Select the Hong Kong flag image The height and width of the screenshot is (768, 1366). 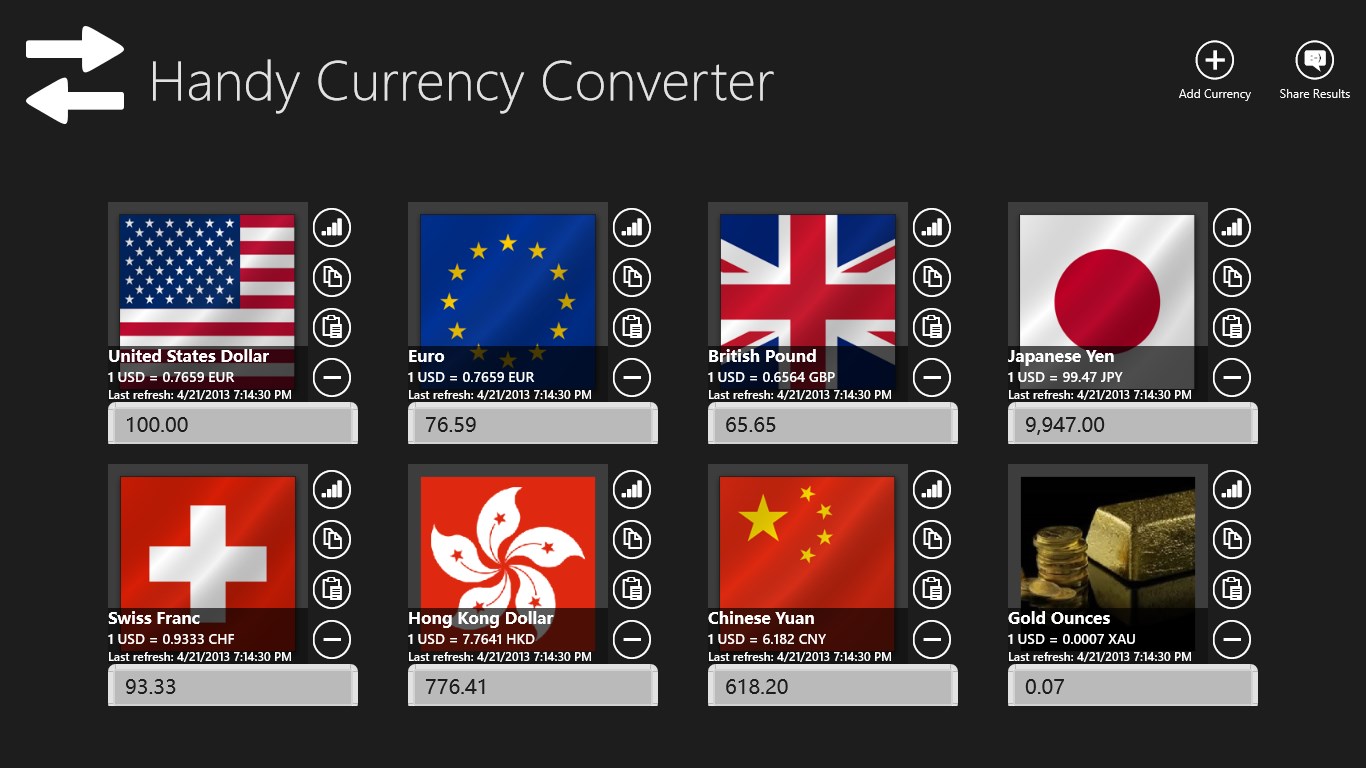click(507, 540)
